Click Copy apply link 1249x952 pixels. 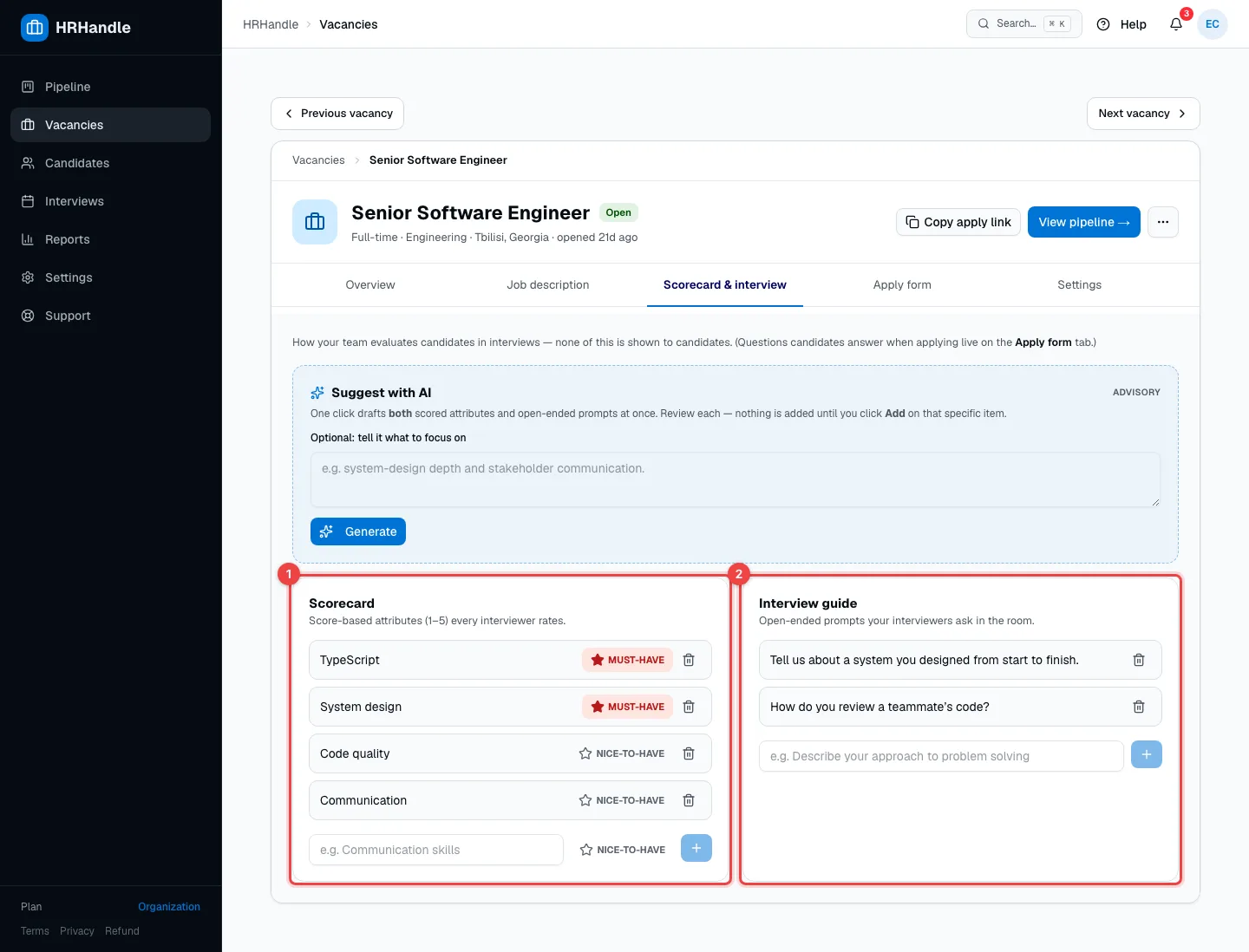pos(958,222)
